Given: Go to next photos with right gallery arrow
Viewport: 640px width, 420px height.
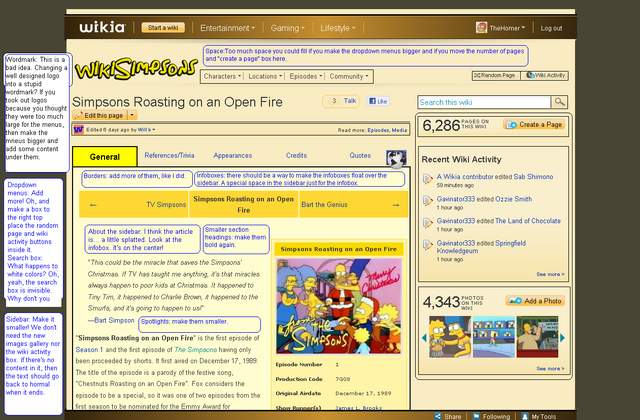Looking at the screenshot, I should coord(562,338).
